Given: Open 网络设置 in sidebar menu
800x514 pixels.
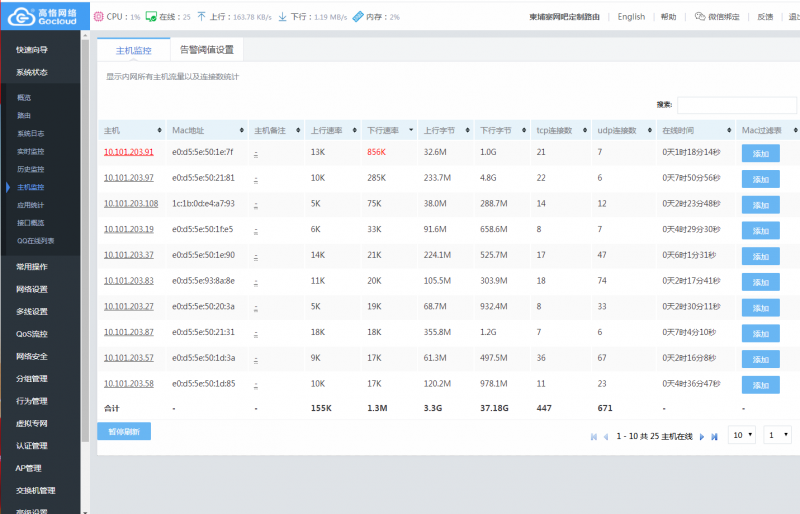Looking at the screenshot, I should click(32, 289).
